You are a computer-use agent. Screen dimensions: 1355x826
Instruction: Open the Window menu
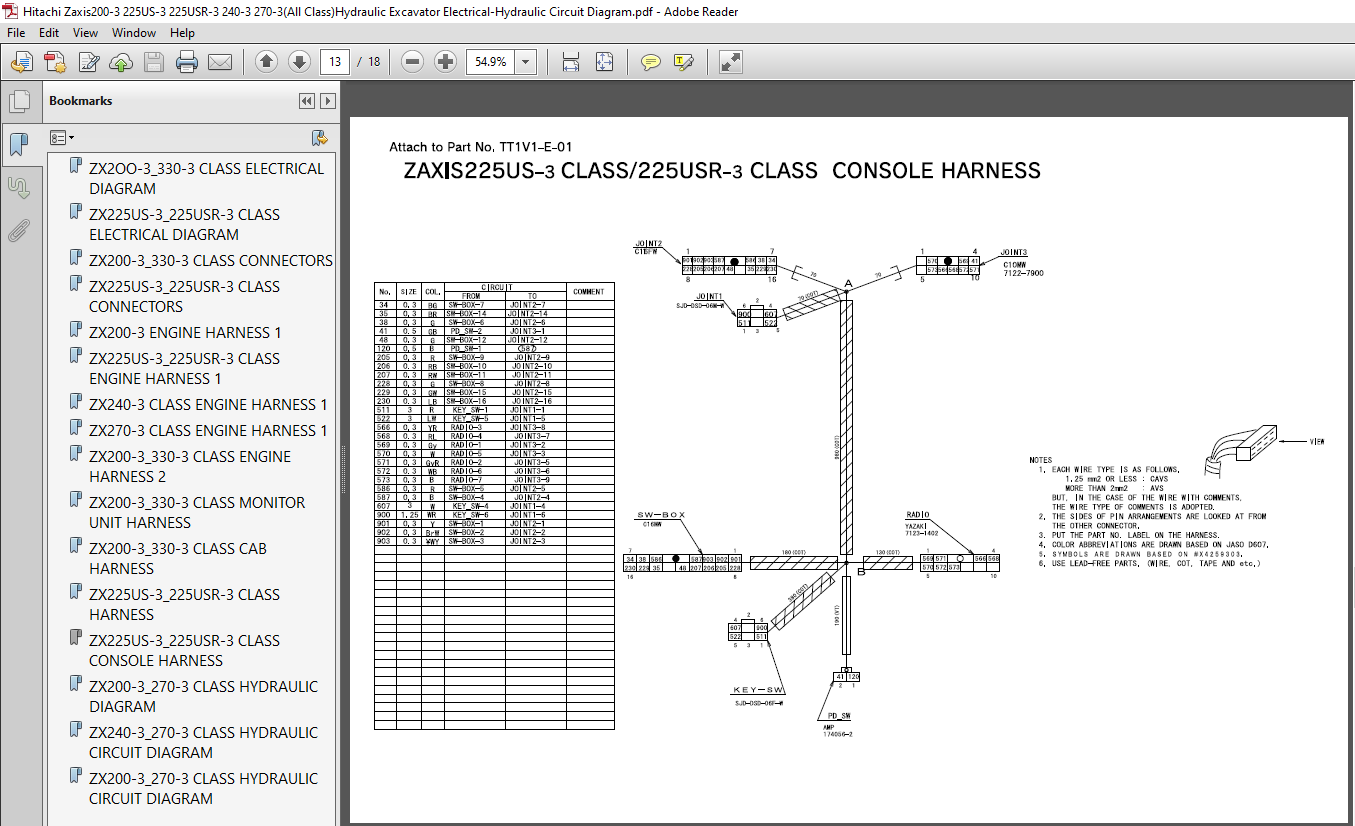pos(134,33)
